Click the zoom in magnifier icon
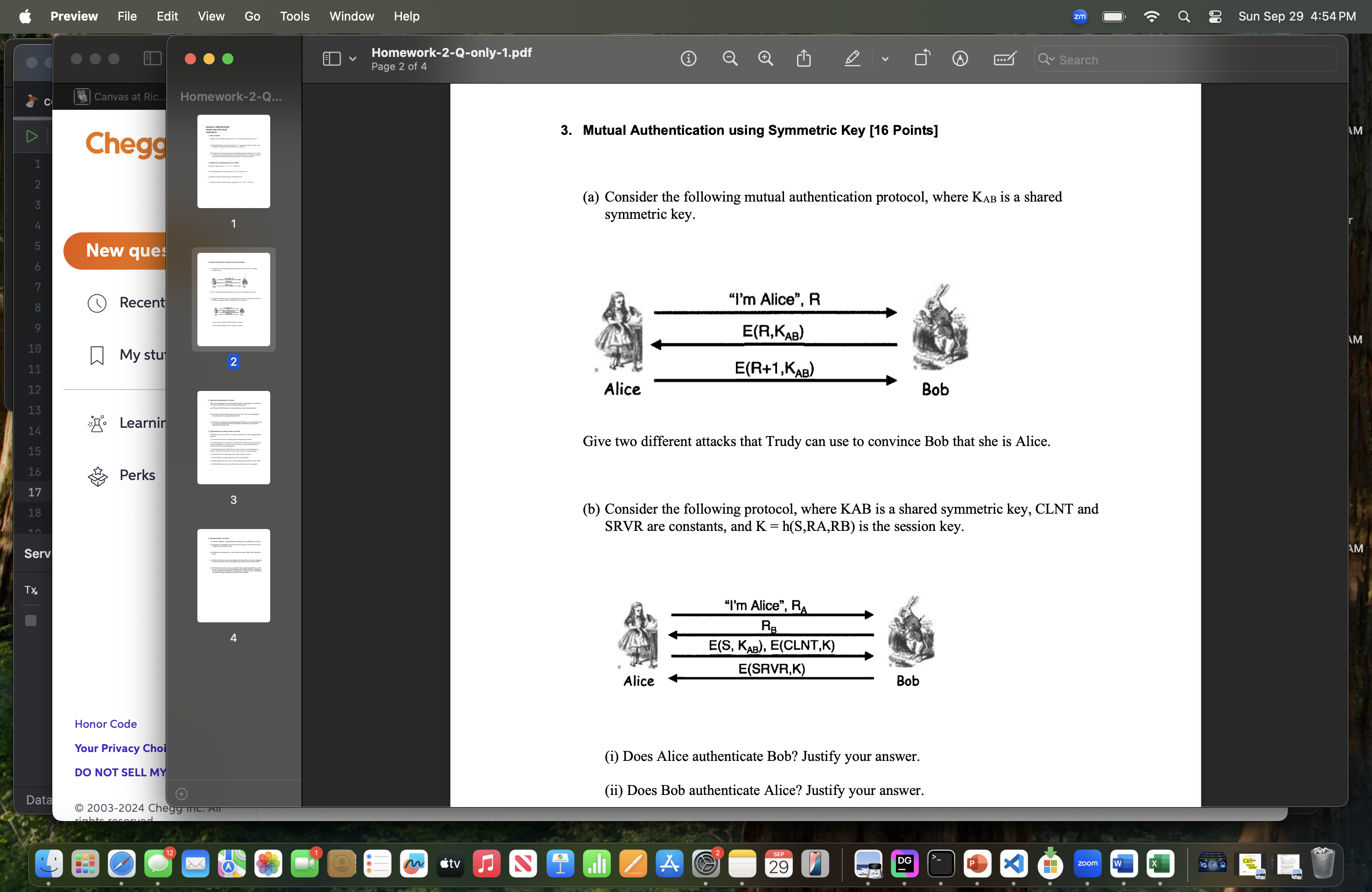This screenshot has width=1372, height=892. pos(765,58)
